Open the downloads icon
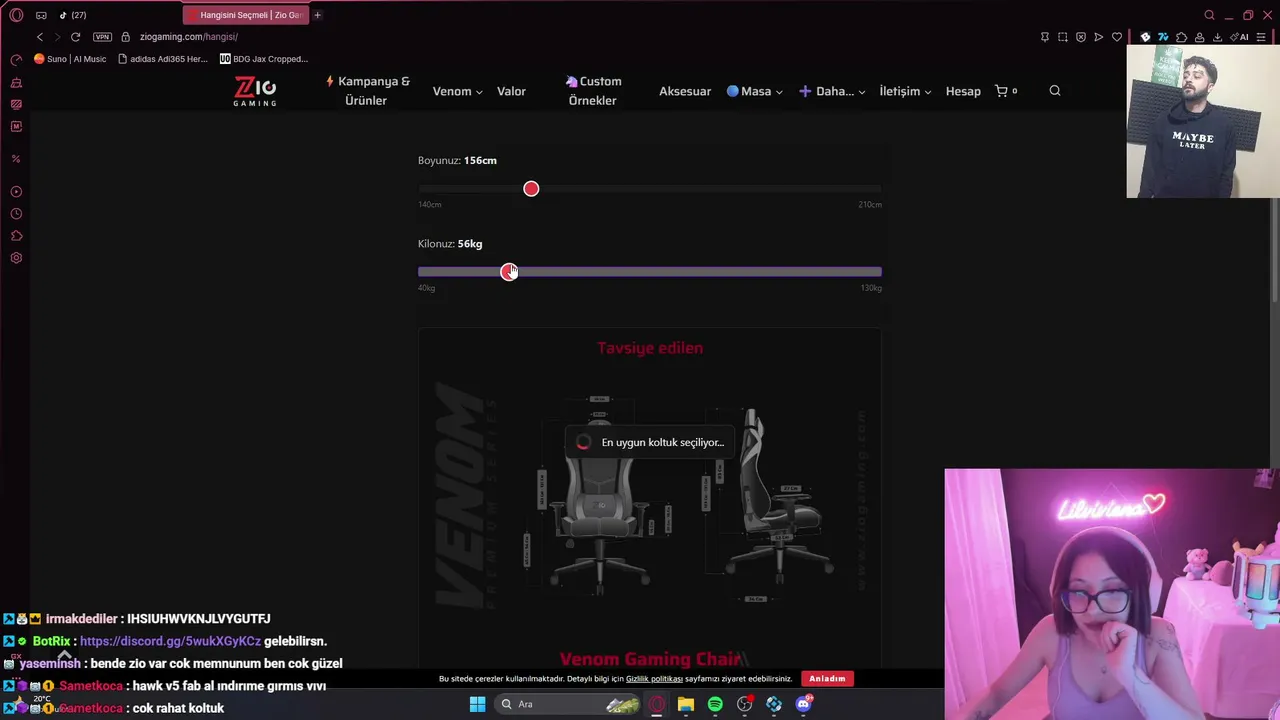The width and height of the screenshot is (1280, 720). coord(1217,37)
